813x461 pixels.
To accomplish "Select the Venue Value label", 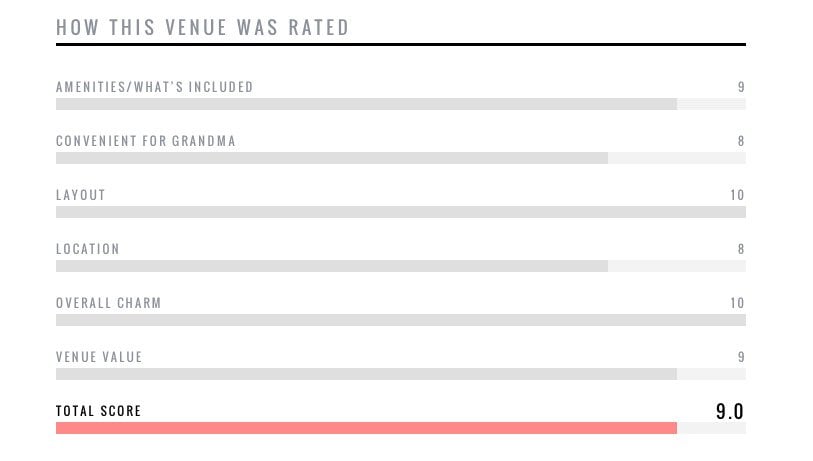I will pos(99,357).
